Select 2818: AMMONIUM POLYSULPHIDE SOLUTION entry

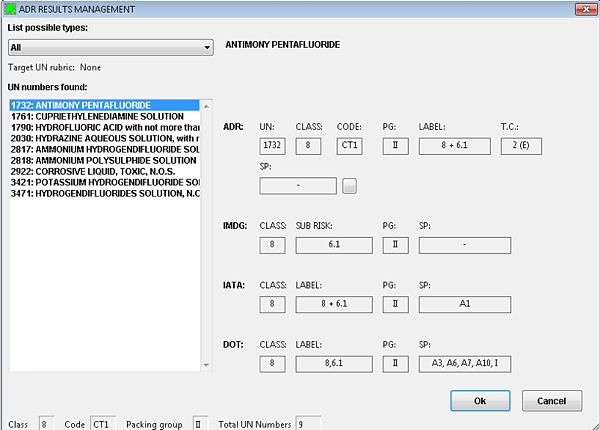(104, 160)
